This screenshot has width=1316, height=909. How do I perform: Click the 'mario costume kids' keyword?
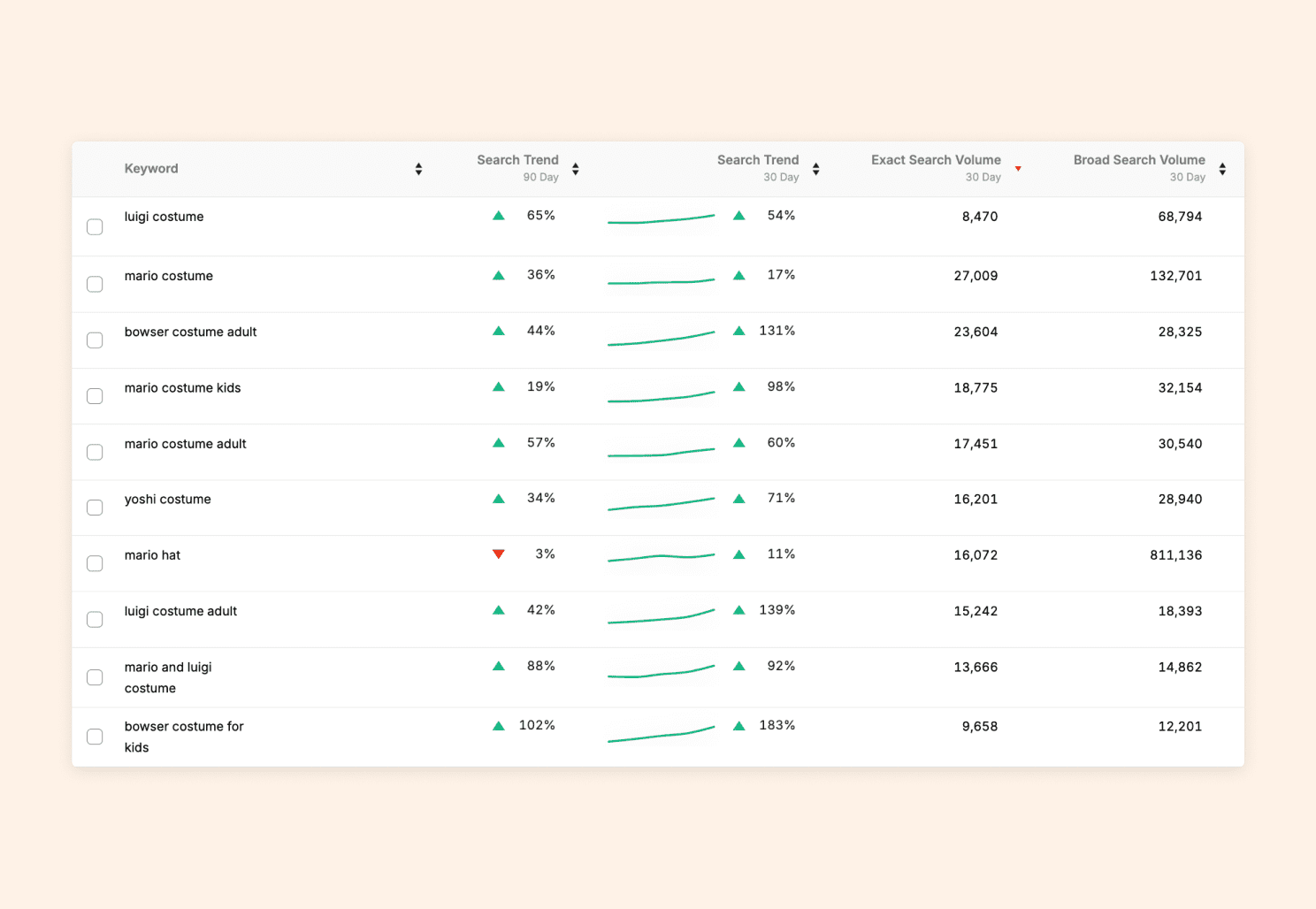(x=182, y=387)
